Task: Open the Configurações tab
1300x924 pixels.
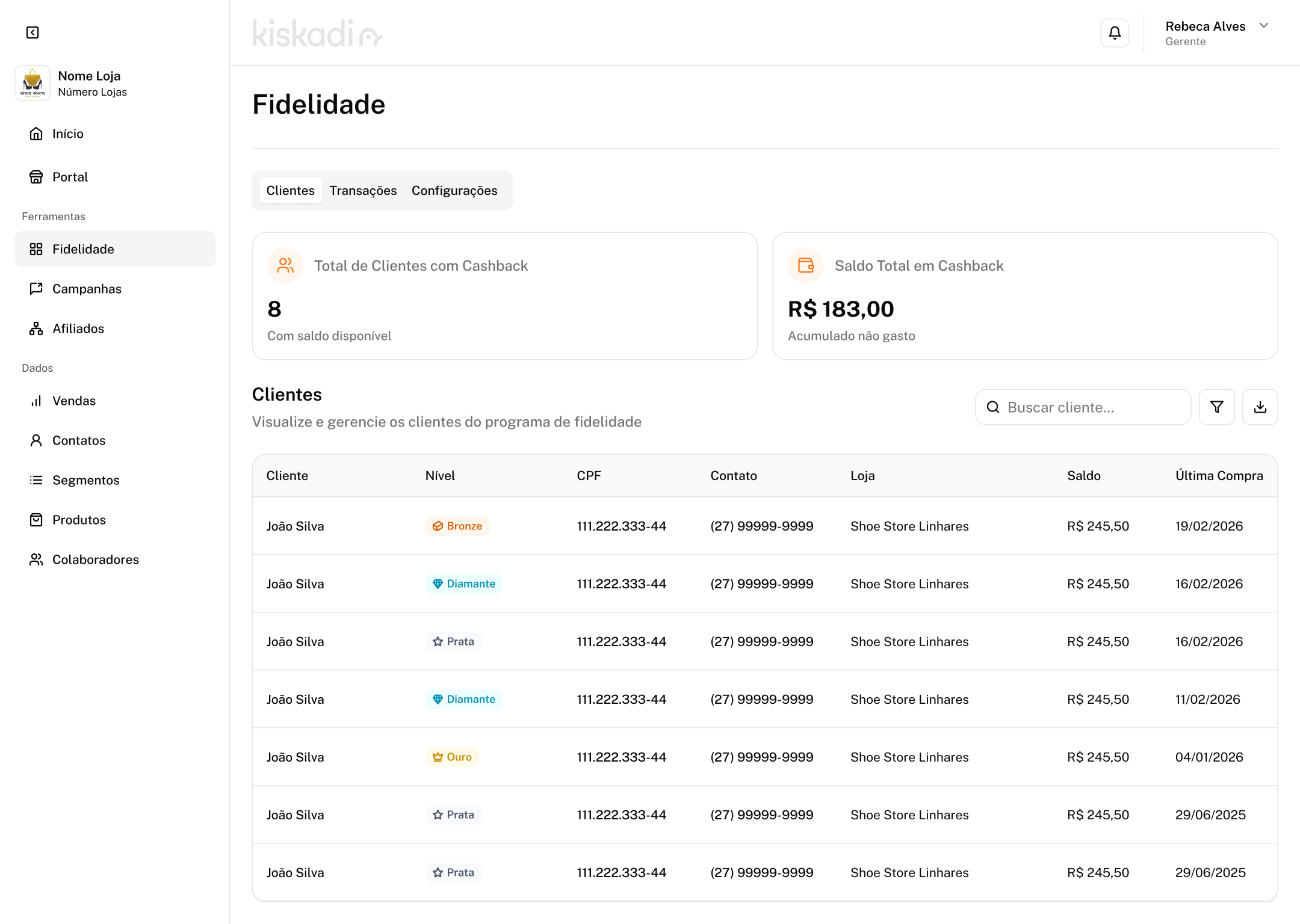Action: pyautogui.click(x=454, y=191)
